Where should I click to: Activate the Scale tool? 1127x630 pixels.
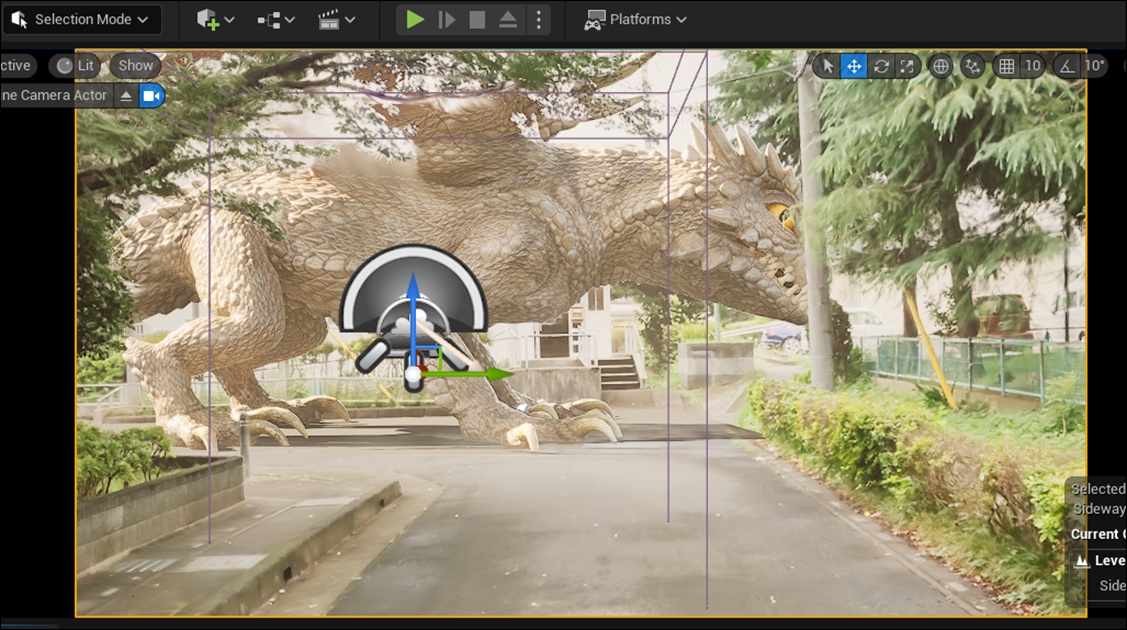(908, 66)
